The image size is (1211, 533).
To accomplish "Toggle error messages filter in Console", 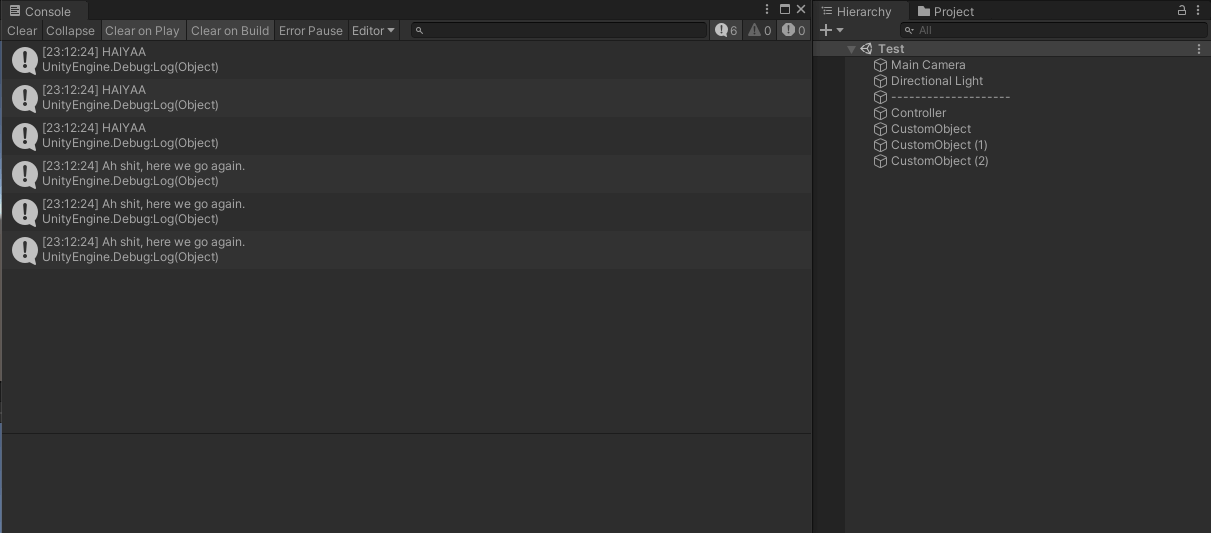I will [794, 31].
